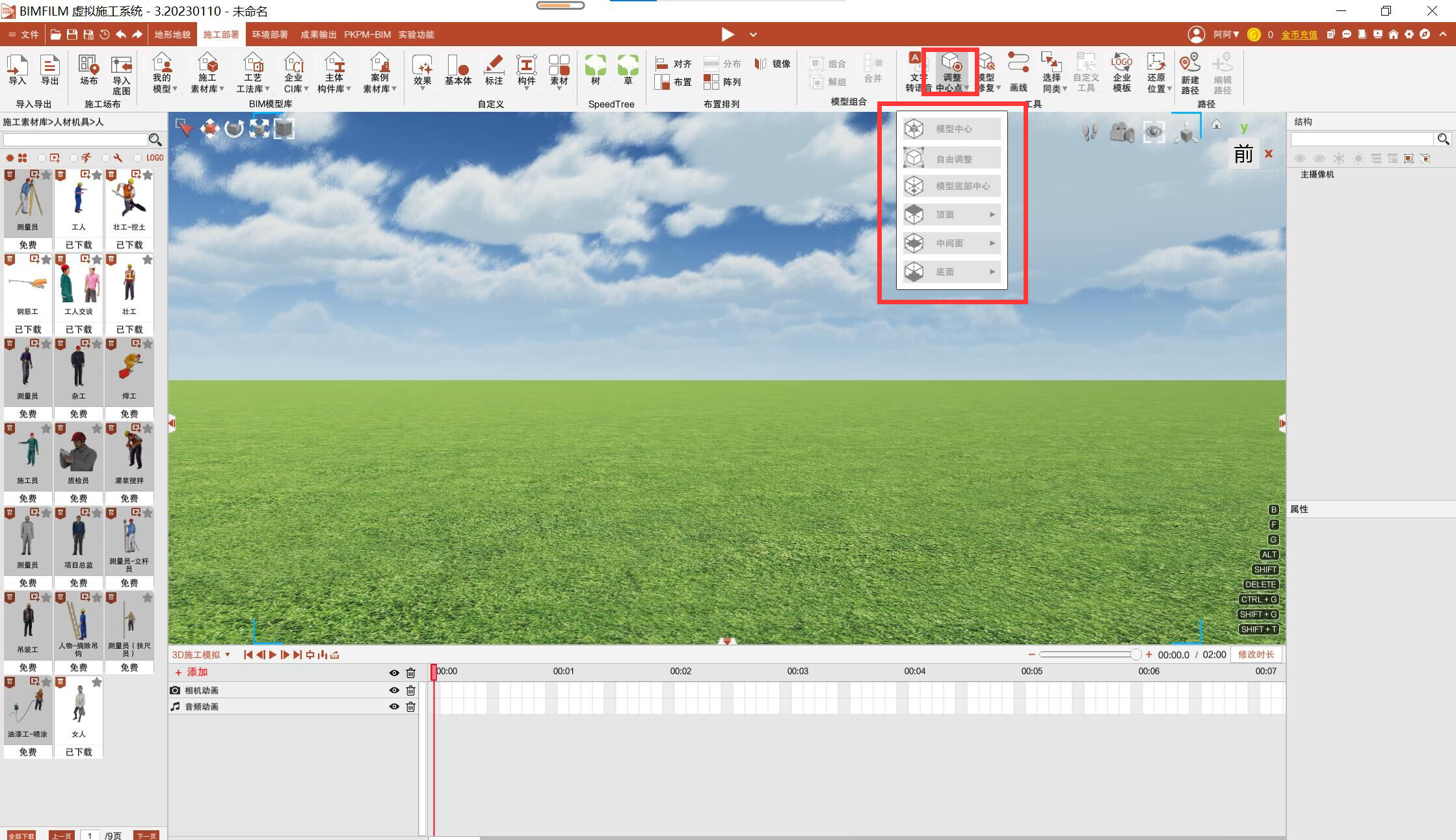Image resolution: width=1456 pixels, height=840 pixels.
Task: Expand the 顶面 submenu arrow
Action: pyautogui.click(x=992, y=215)
